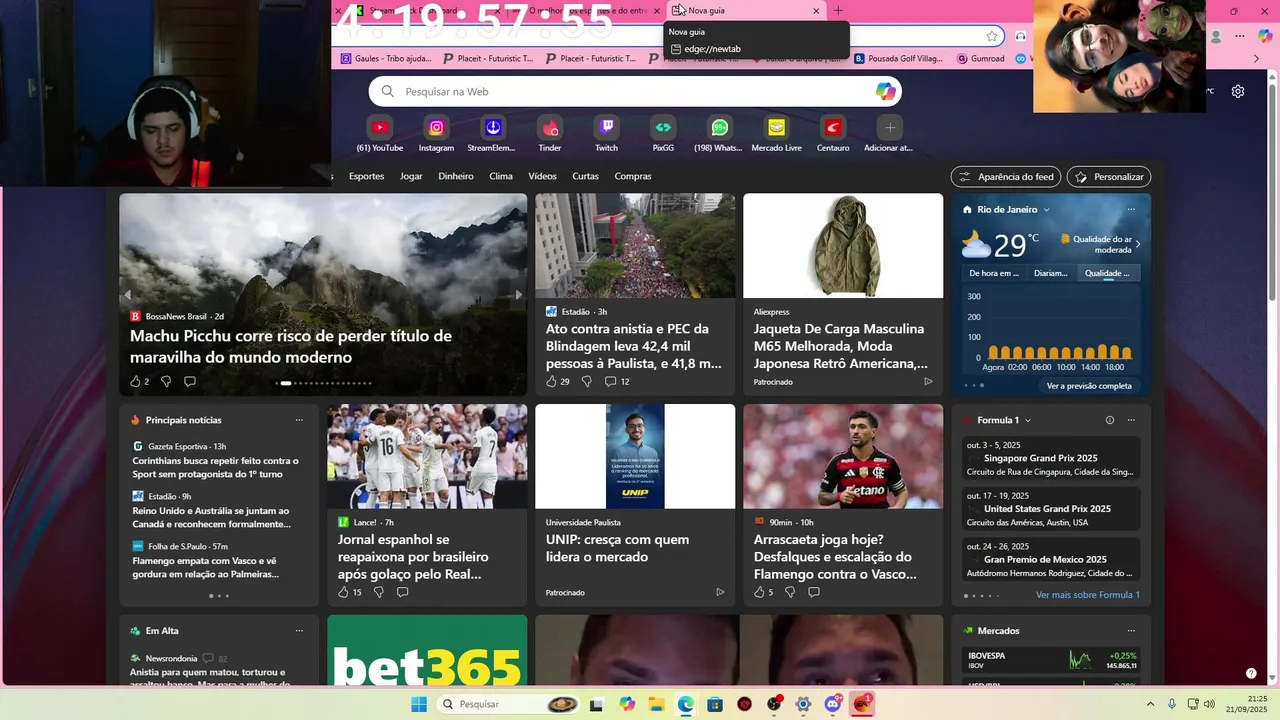Open Discord from the taskbar
This screenshot has height=720, width=1280.
[833, 704]
